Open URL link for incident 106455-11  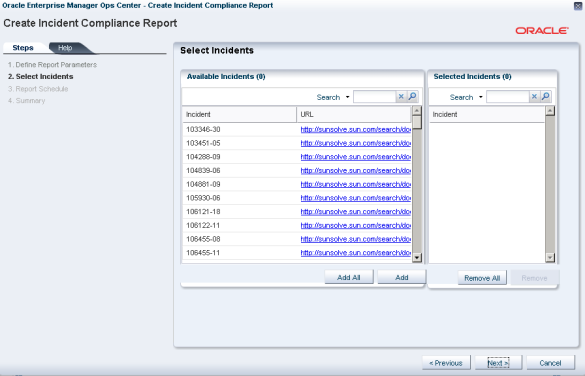click(356, 253)
